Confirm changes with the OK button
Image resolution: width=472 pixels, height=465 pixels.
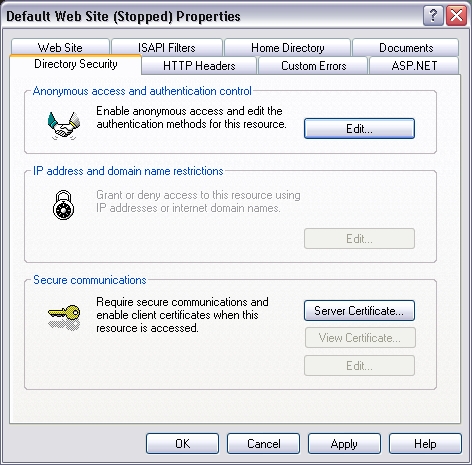pyautogui.click(x=182, y=444)
